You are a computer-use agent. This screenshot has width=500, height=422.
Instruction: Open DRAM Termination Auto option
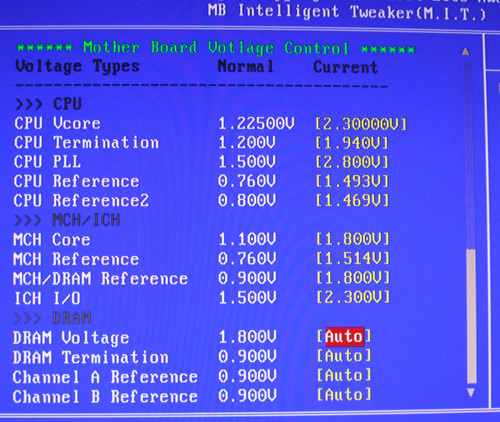[x=344, y=356]
